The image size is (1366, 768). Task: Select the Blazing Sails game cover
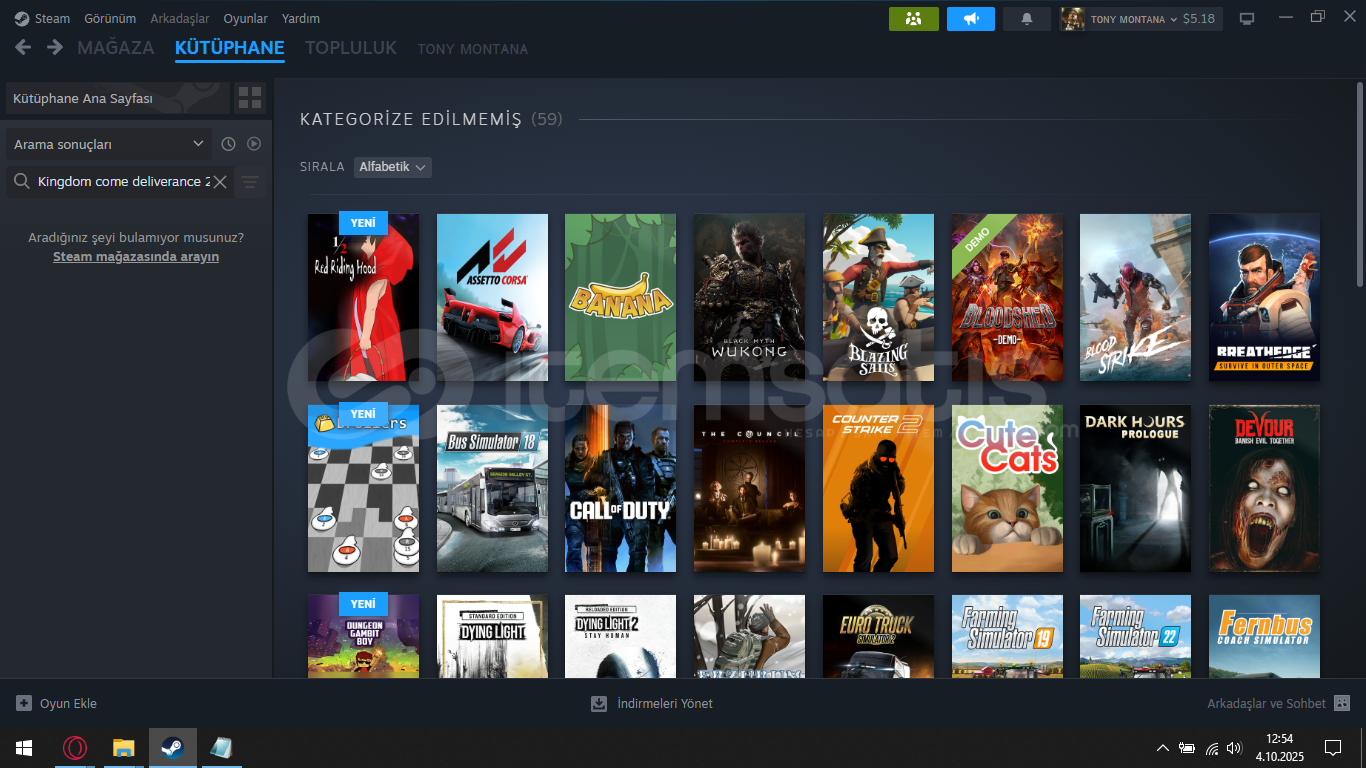coord(878,297)
